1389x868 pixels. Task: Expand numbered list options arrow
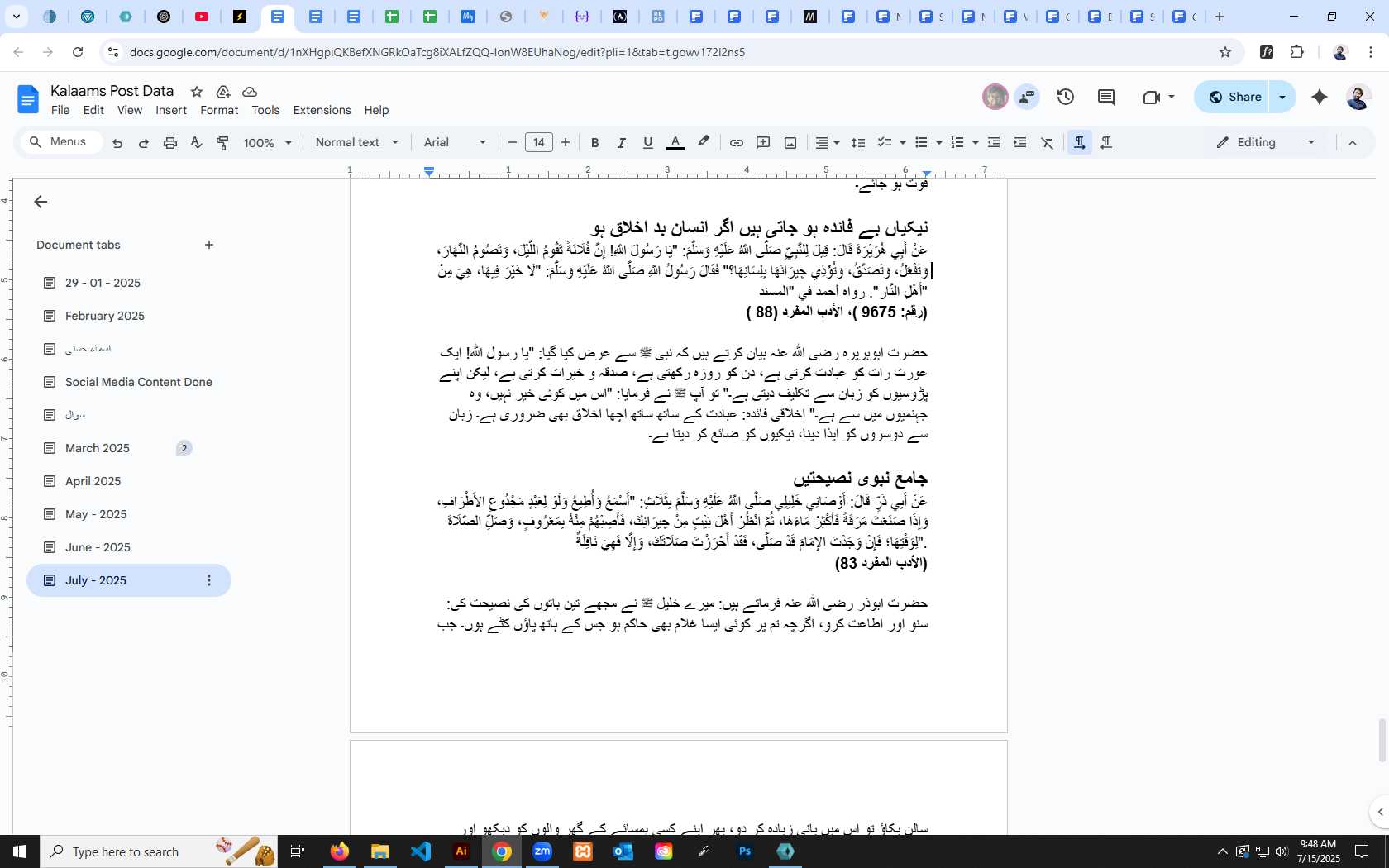tap(975, 143)
